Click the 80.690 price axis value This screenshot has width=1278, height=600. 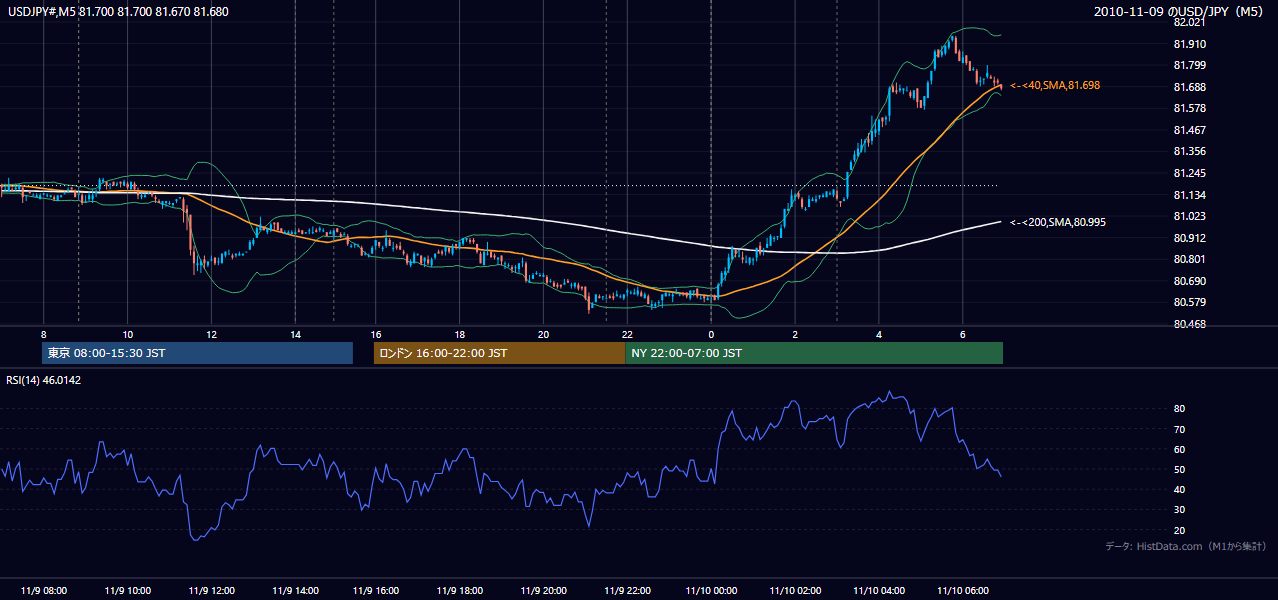(x=1191, y=281)
